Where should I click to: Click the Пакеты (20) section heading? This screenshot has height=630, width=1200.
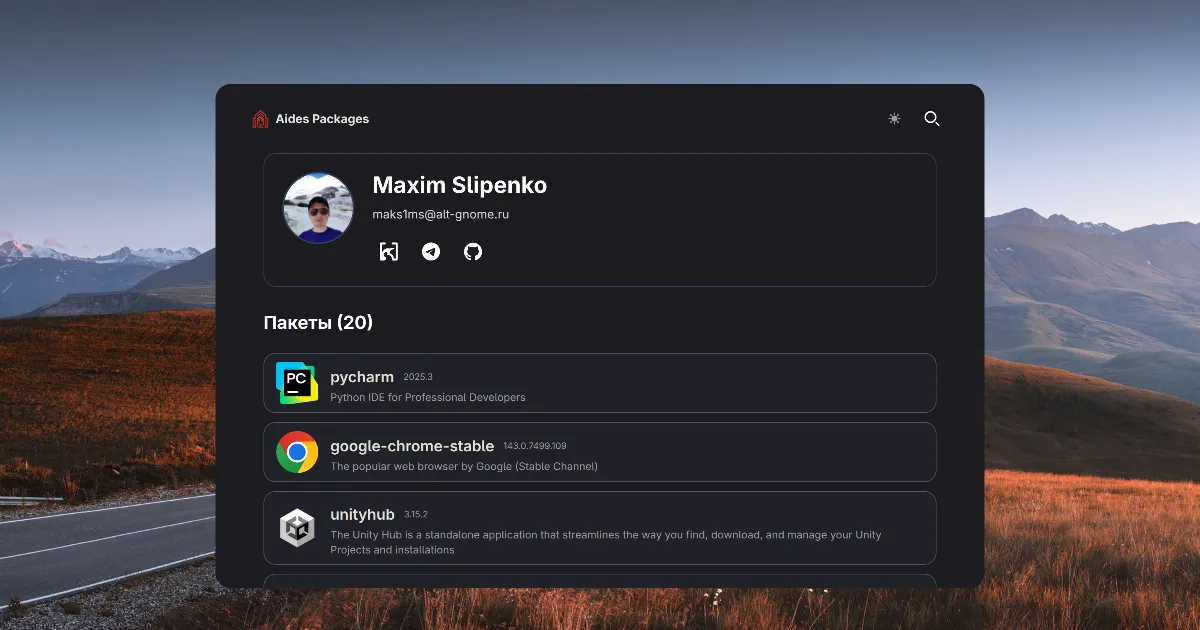[318, 322]
